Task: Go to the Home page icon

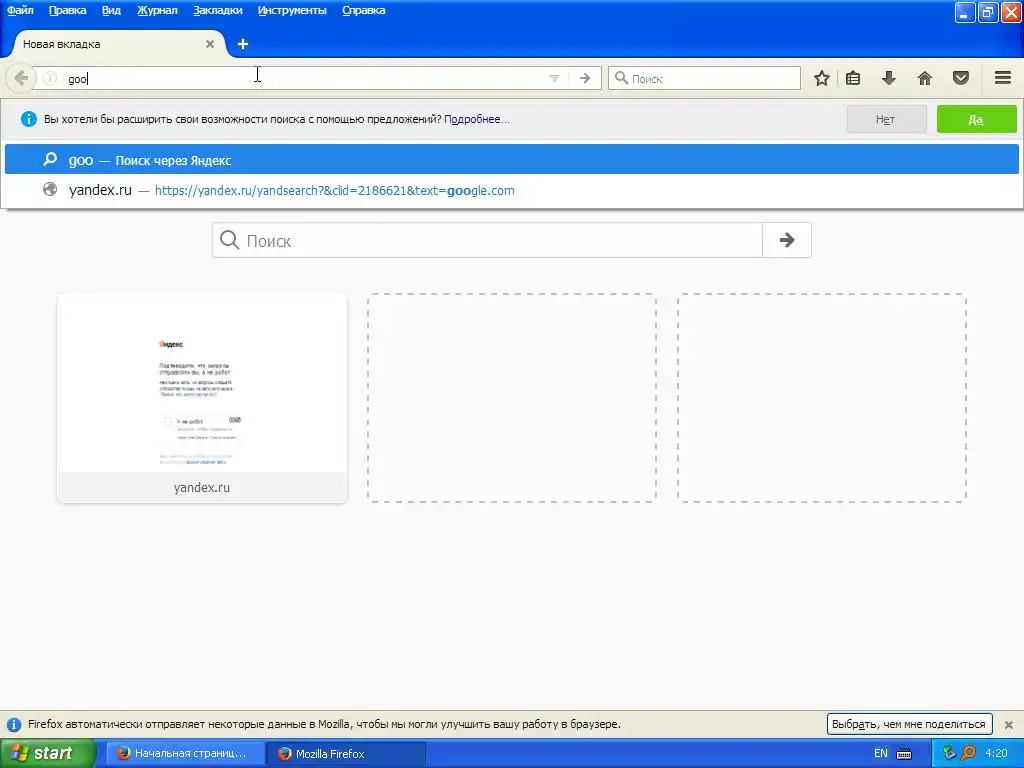Action: click(x=925, y=78)
